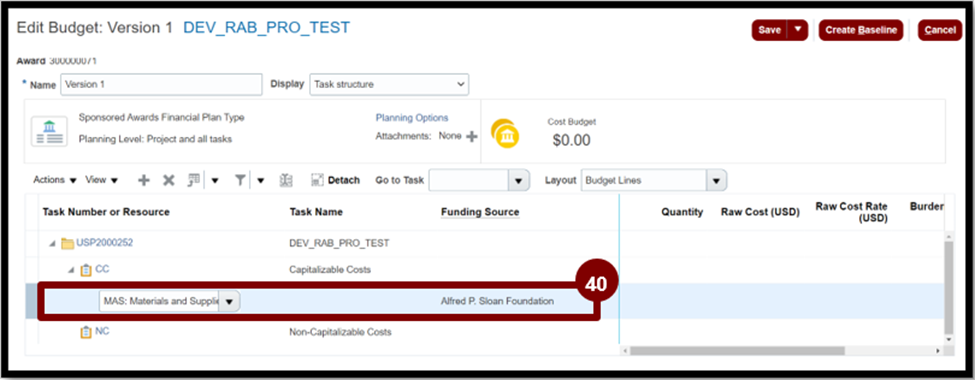Click the delete X icon in toolbar
The height and width of the screenshot is (380, 975).
click(x=169, y=180)
